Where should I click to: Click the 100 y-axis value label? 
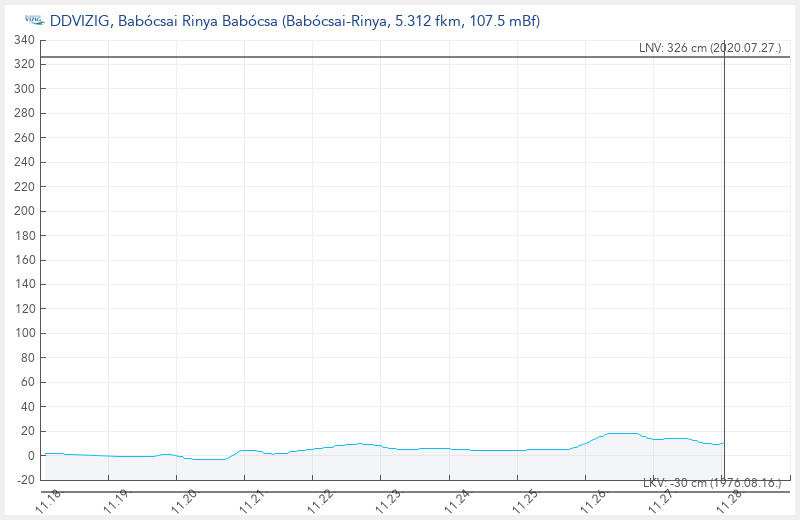point(24,333)
